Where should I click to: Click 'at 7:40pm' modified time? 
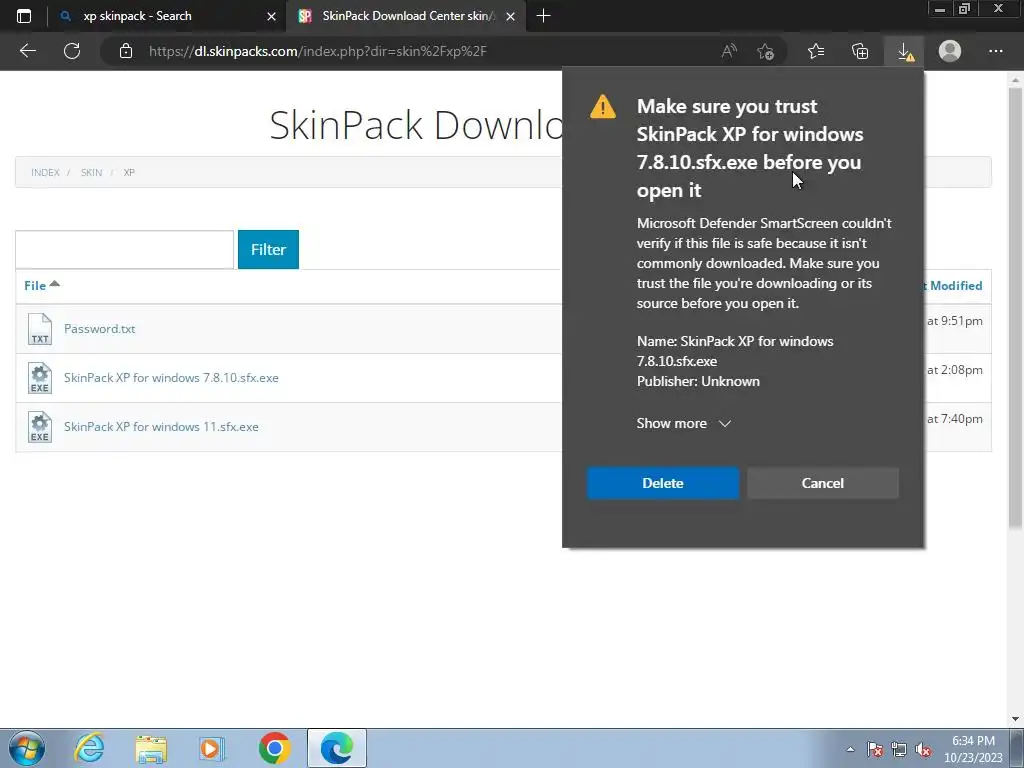pos(955,419)
